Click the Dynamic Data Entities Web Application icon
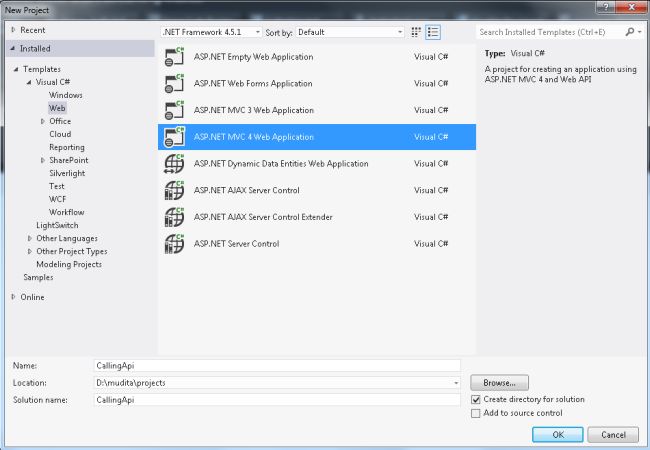Image resolution: width=650 pixels, height=450 pixels. pos(174,164)
